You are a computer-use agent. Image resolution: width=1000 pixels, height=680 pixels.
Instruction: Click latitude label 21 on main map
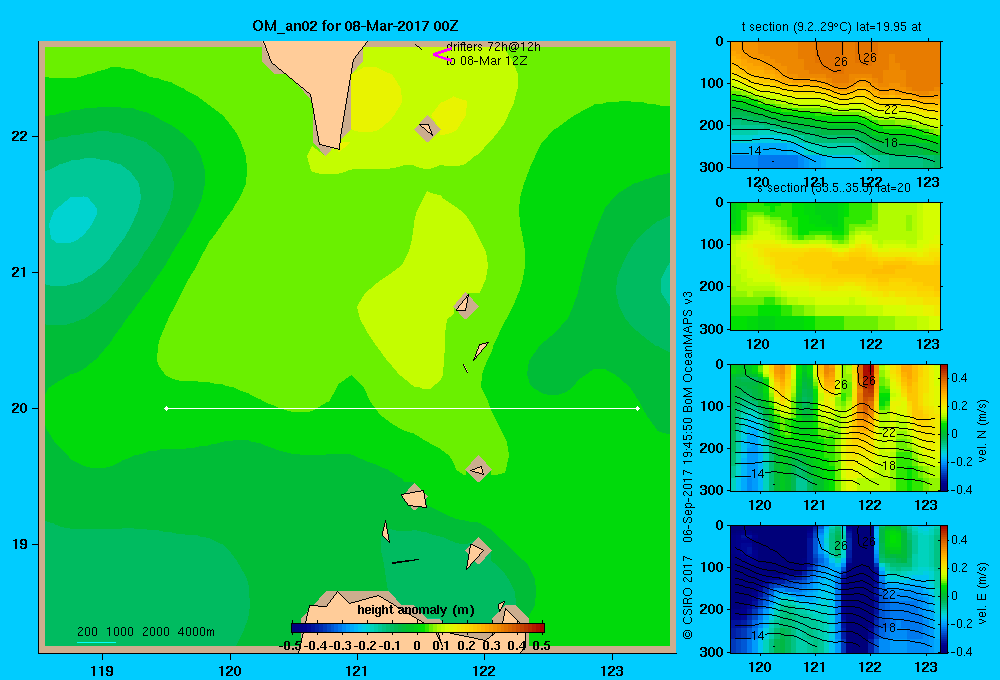20,272
